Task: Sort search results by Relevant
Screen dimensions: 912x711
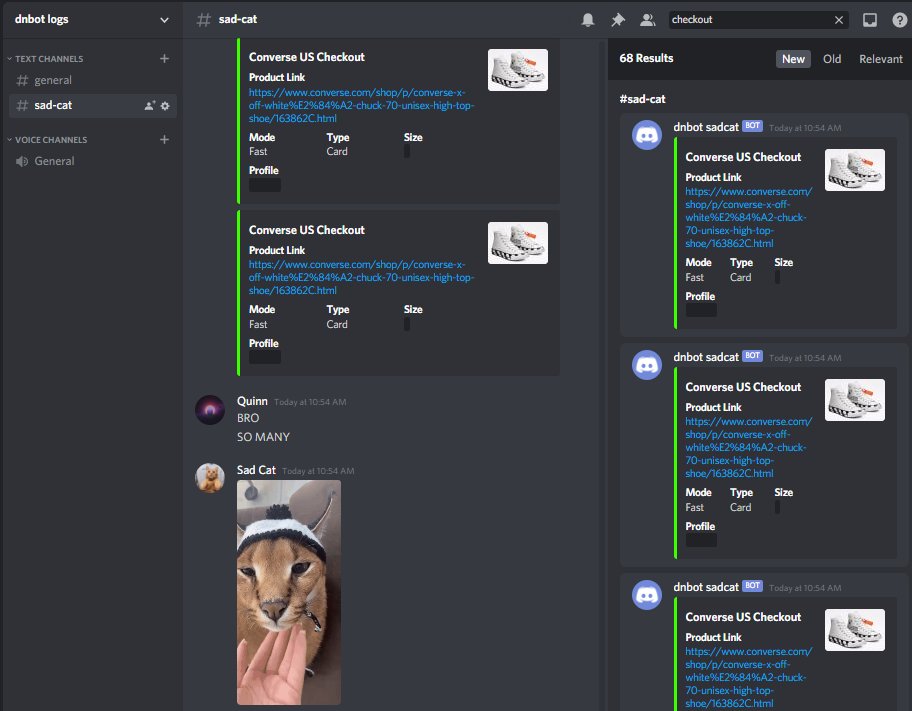Action: 881,59
